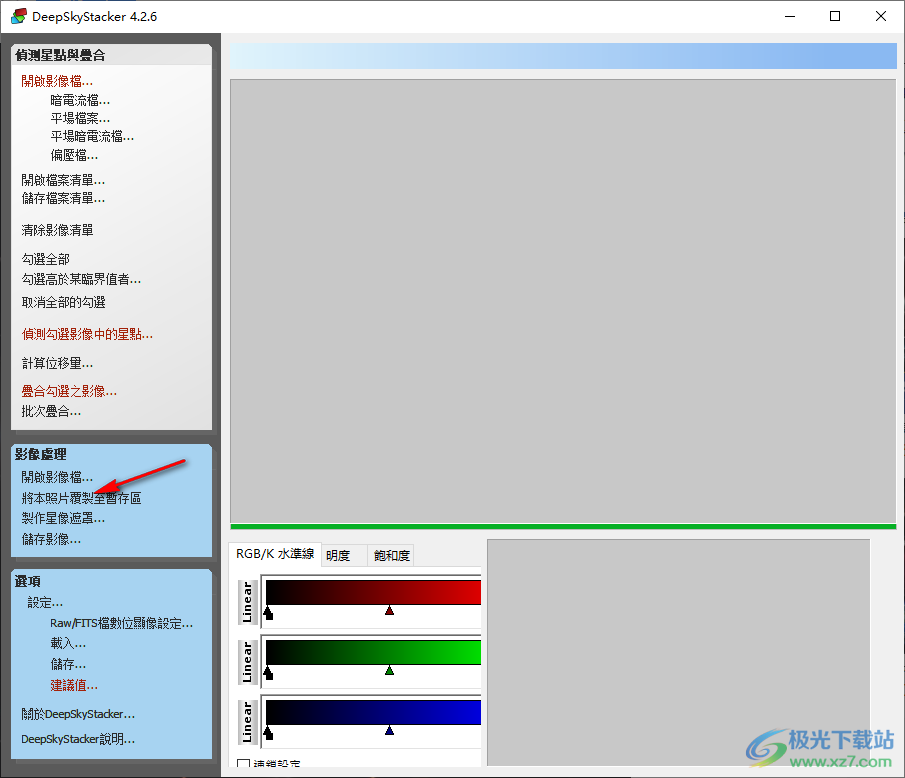This screenshot has width=905, height=778.
Task: Click red channel black point marker
Action: 268,613
